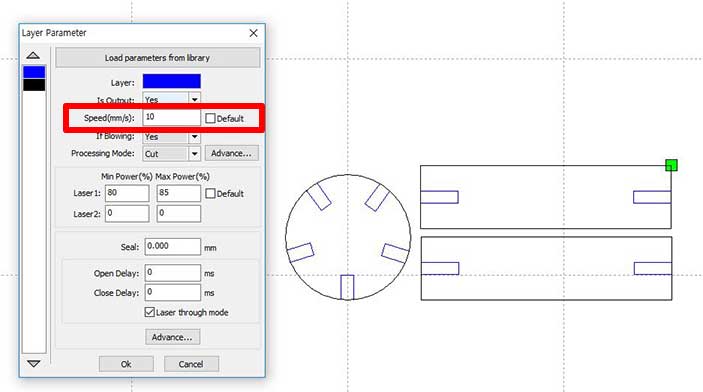
Task: Click the Laser2 Min Power field
Action: click(127, 213)
